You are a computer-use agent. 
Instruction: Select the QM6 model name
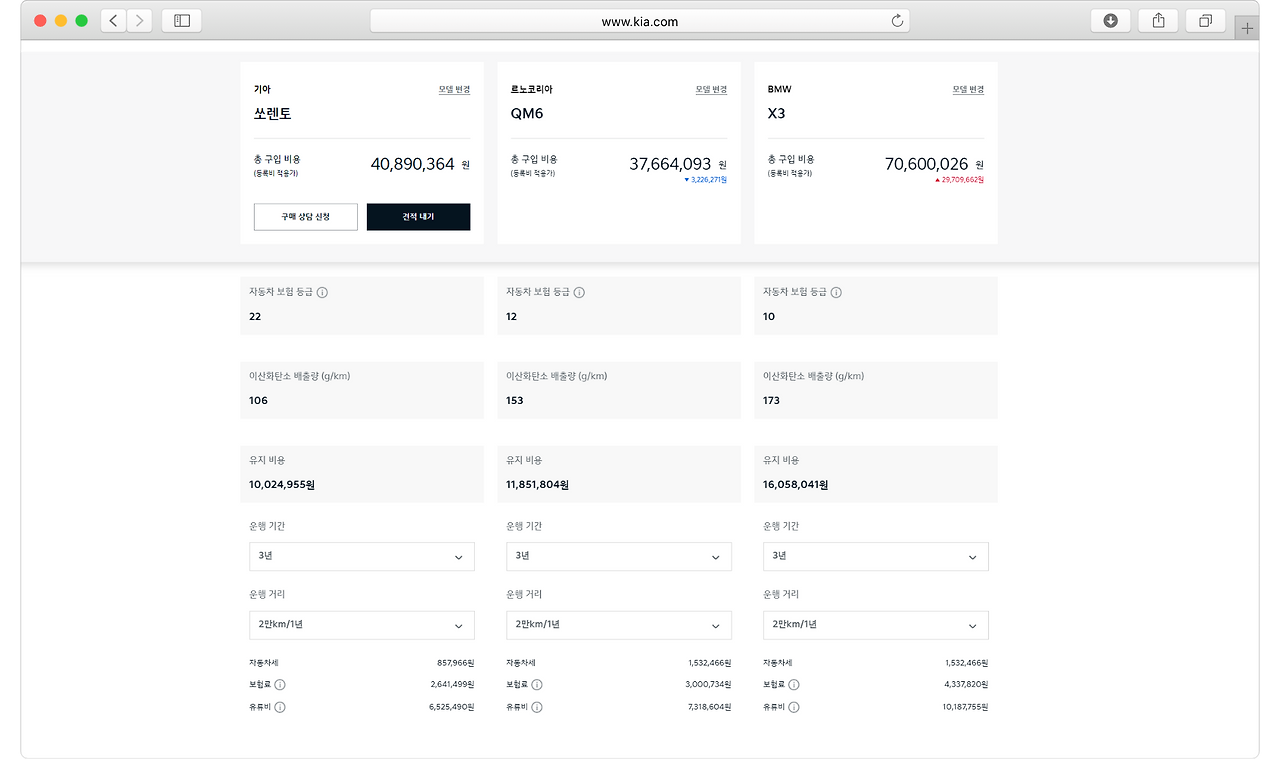527,114
